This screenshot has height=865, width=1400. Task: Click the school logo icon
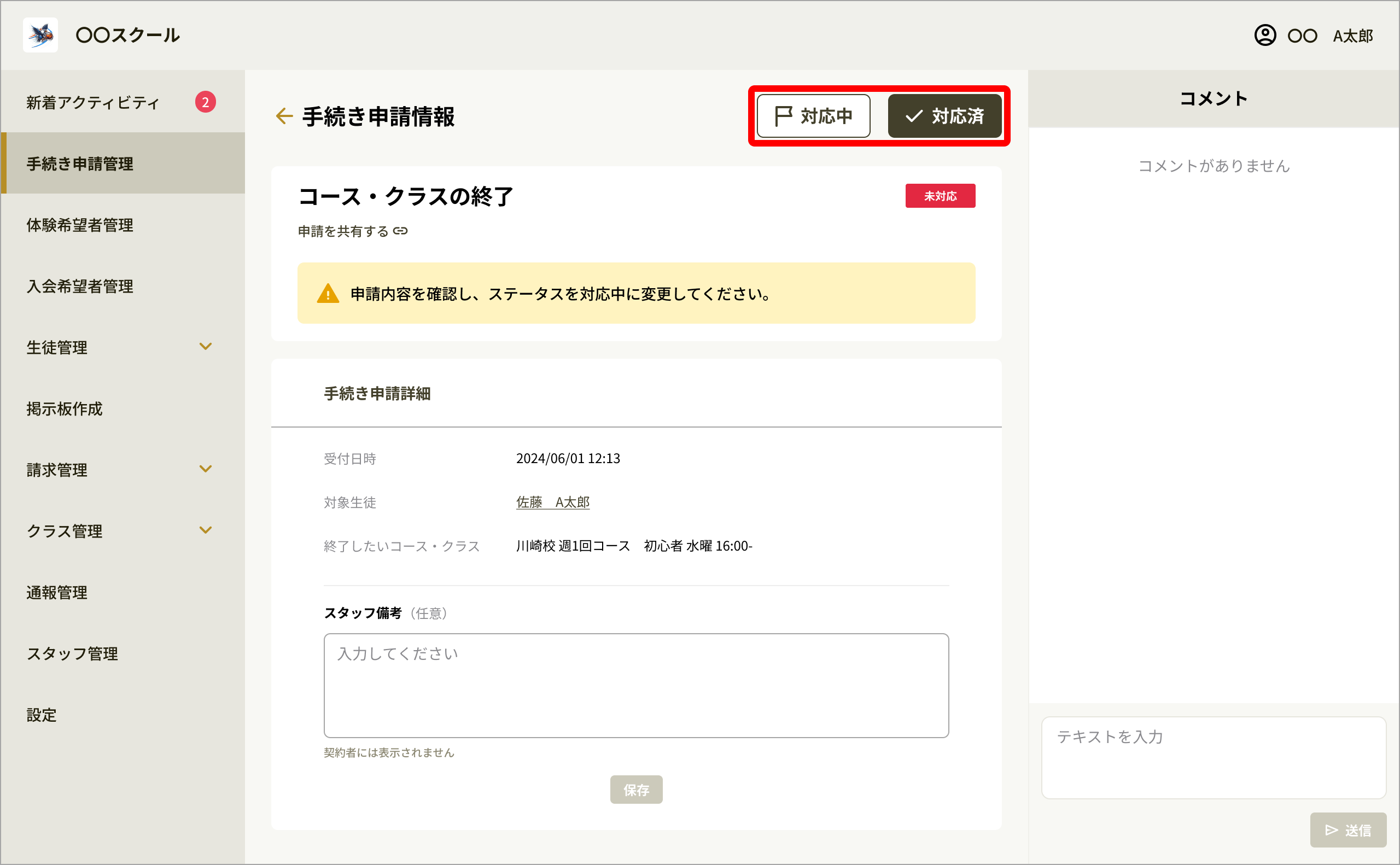click(x=40, y=35)
